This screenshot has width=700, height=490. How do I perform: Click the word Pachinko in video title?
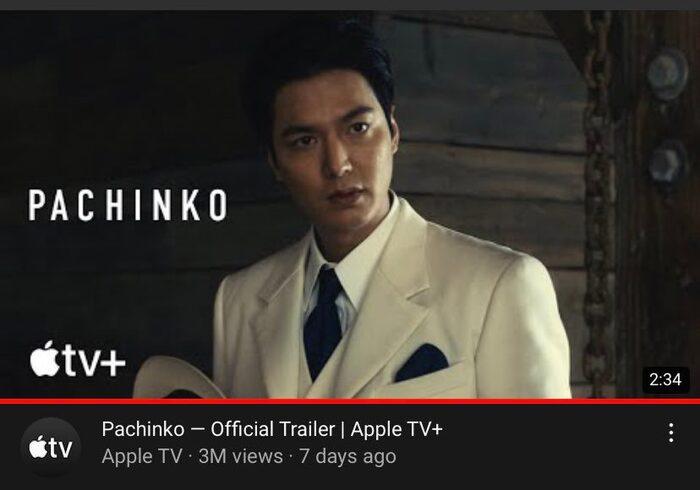coord(143,429)
